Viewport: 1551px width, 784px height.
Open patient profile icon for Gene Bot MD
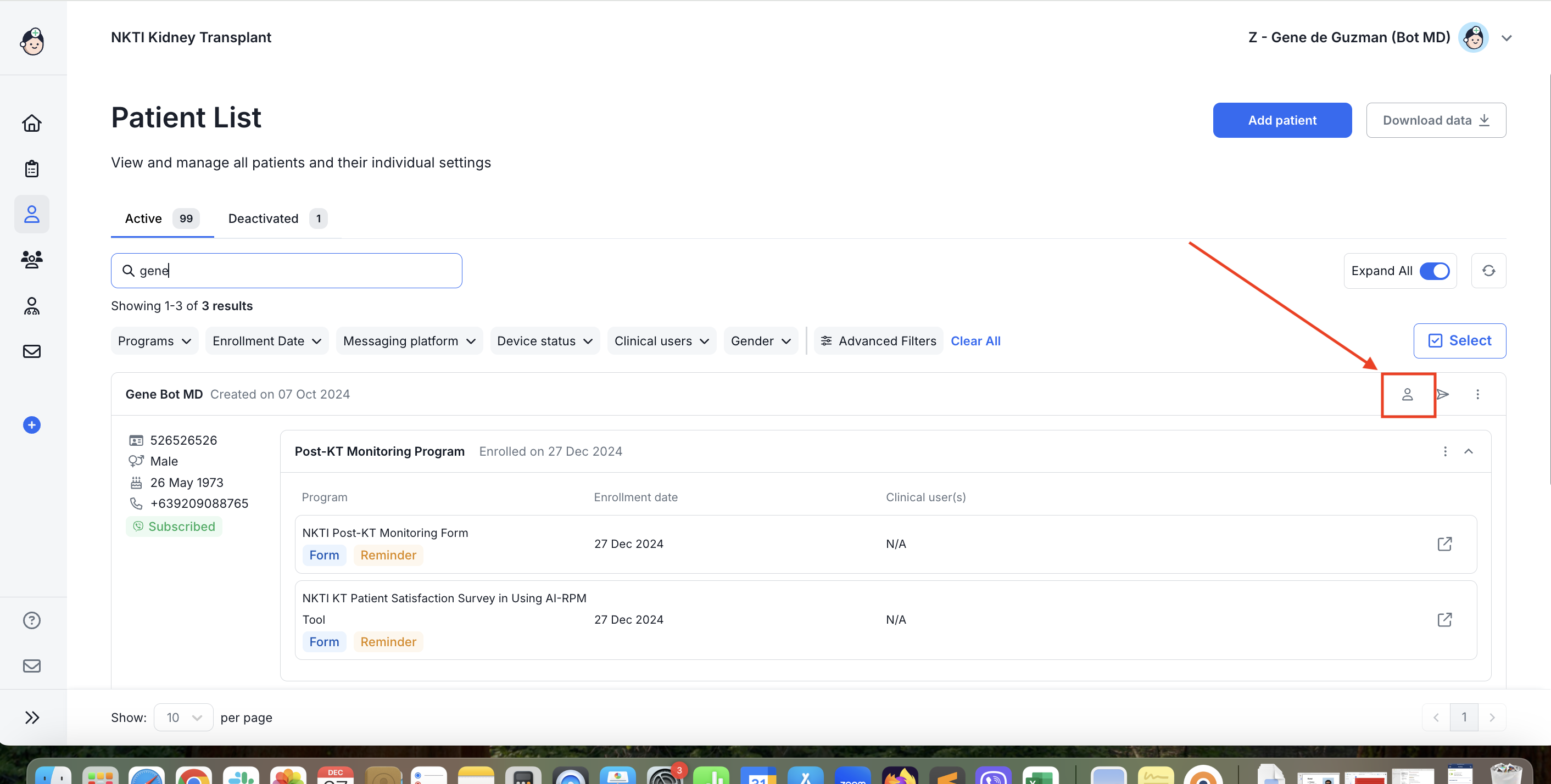1407,395
